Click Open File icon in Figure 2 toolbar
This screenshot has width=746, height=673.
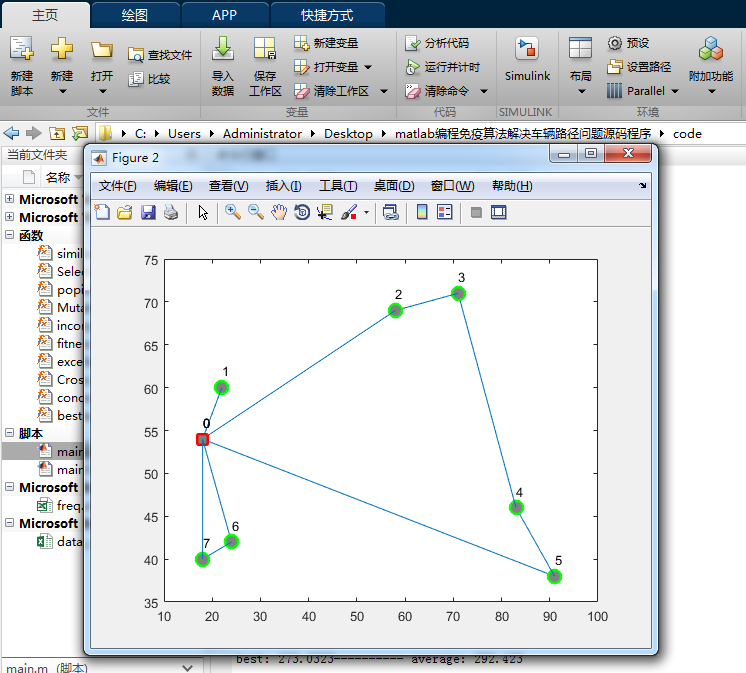125,212
